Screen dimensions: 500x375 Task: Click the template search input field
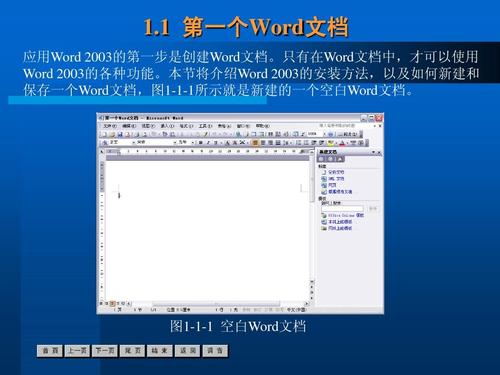342,209
